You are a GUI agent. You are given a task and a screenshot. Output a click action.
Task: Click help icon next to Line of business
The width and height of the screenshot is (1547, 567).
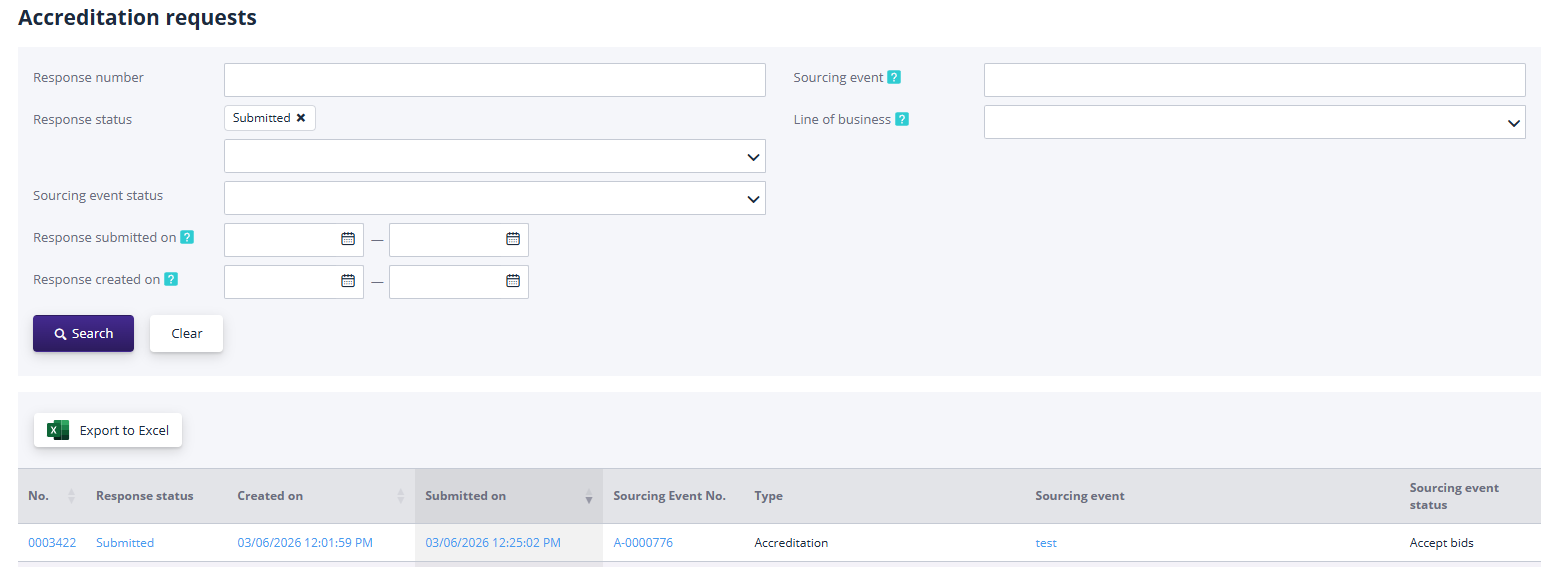click(901, 119)
